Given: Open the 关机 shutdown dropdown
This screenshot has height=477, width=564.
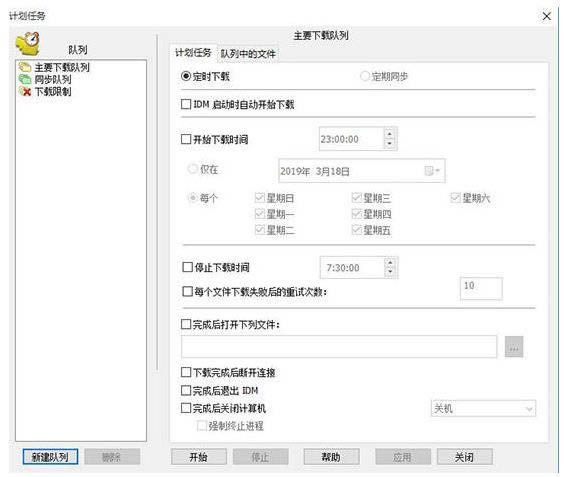Looking at the screenshot, I should (483, 409).
